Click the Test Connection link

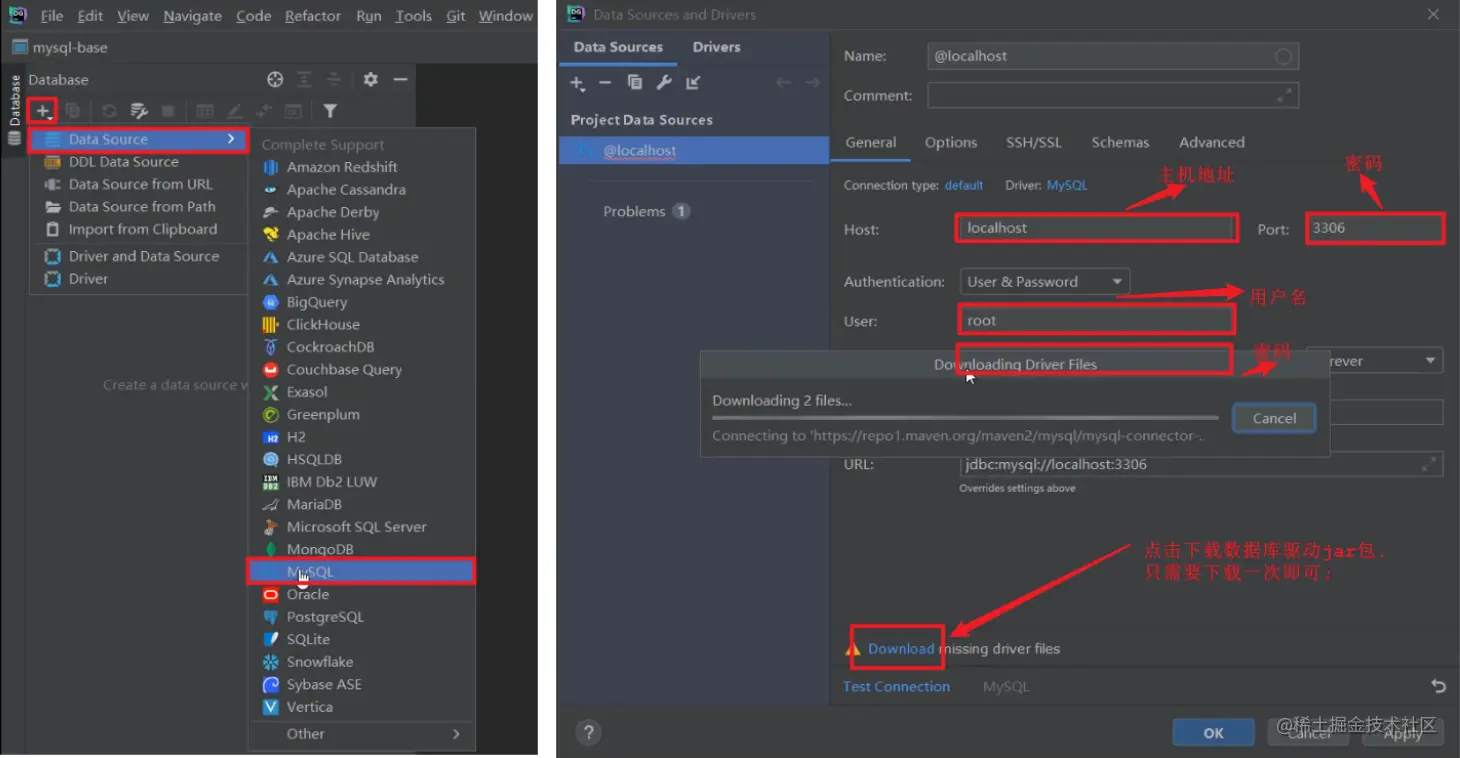(896, 687)
